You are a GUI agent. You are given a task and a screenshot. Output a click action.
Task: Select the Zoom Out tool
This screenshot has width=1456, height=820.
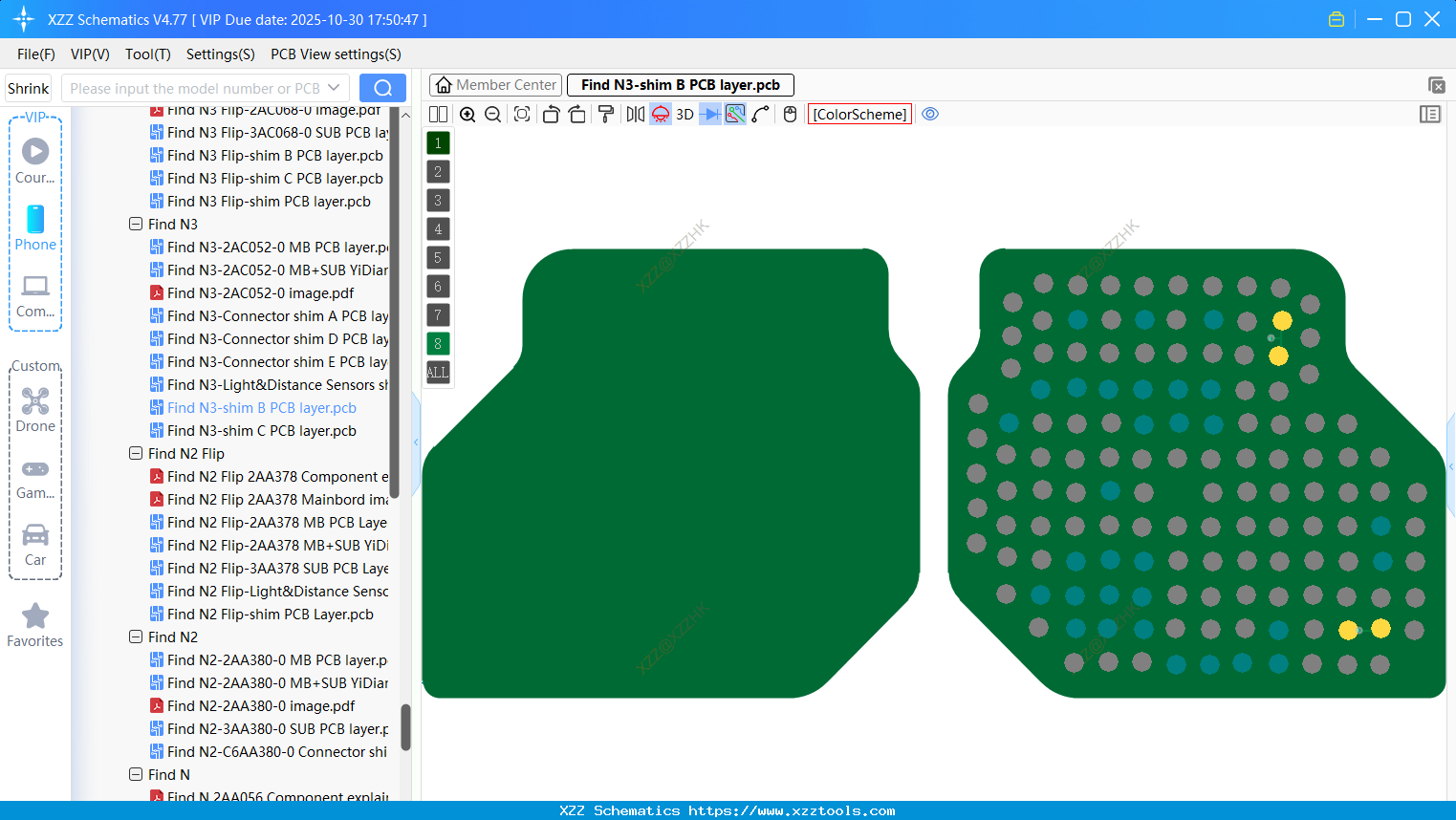click(492, 114)
